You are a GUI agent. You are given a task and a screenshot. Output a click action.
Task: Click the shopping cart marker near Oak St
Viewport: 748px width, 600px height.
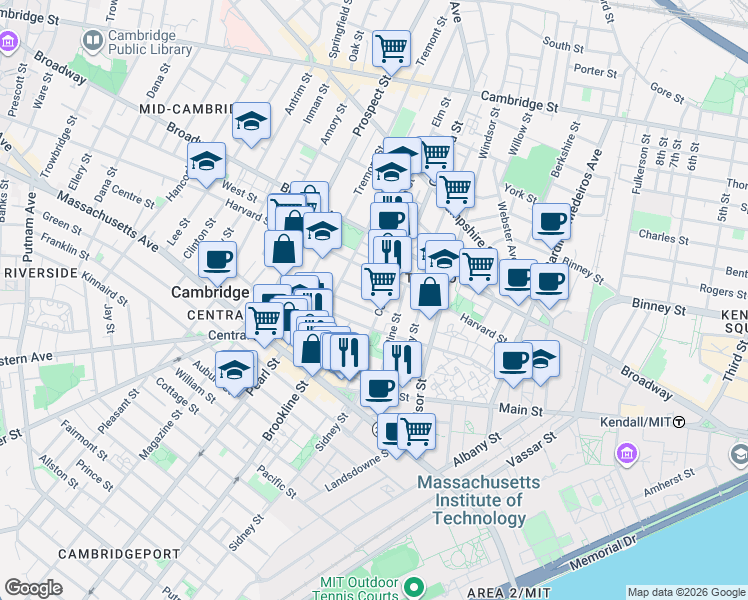point(392,49)
